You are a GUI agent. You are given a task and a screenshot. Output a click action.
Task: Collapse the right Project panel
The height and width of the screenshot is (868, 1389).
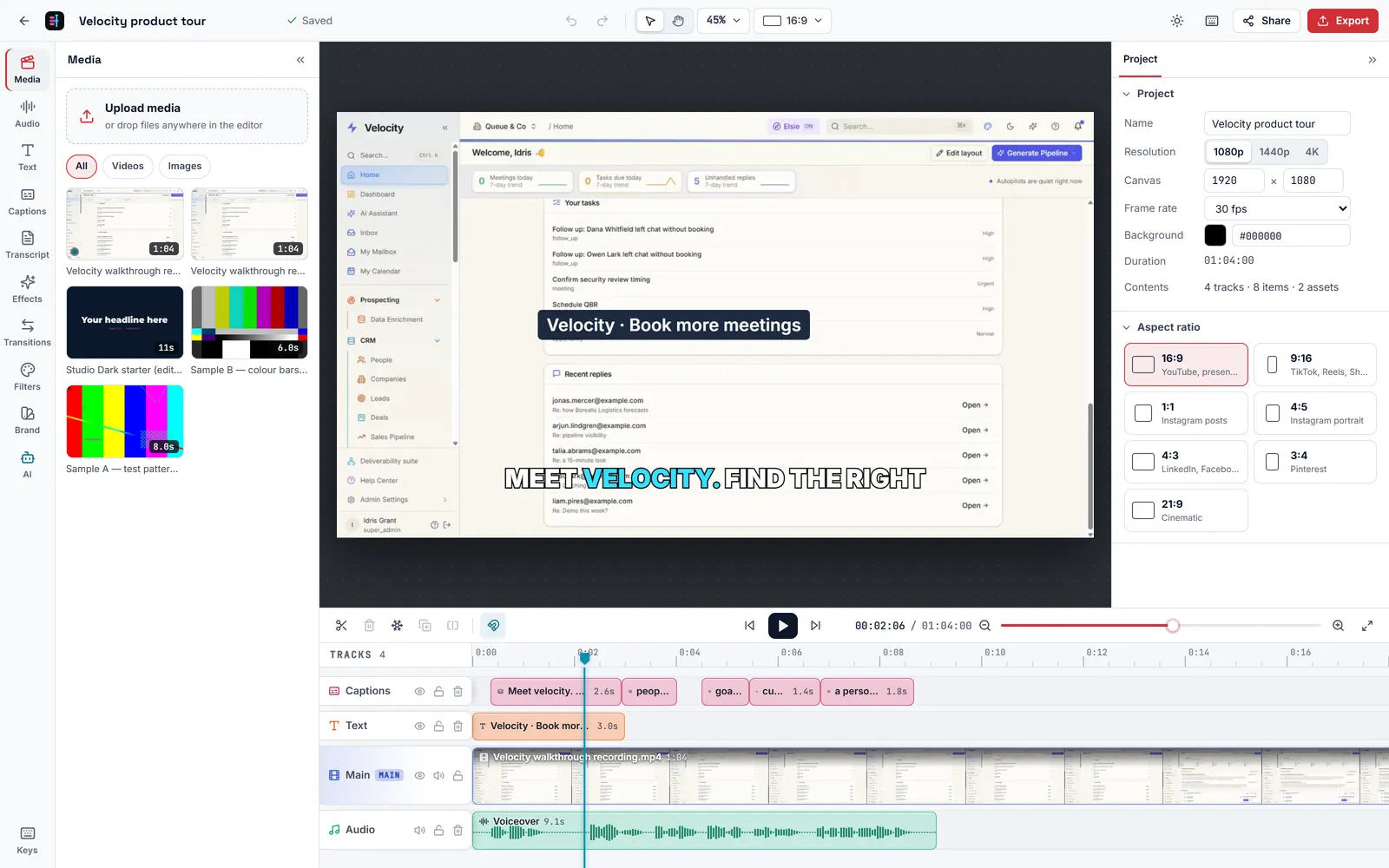pos(1373,60)
